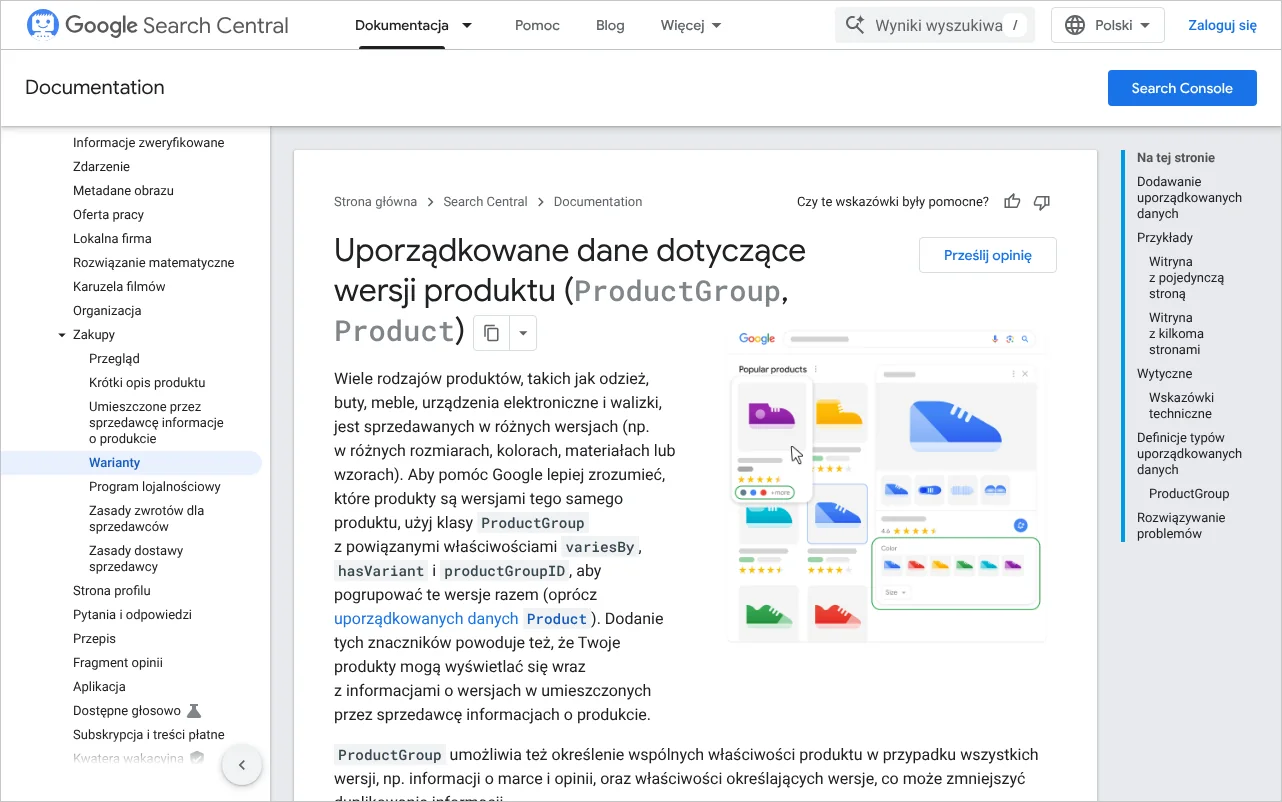Image resolution: width=1282 pixels, height=802 pixels.
Task: Expand the Więcej menu
Action: point(691,25)
